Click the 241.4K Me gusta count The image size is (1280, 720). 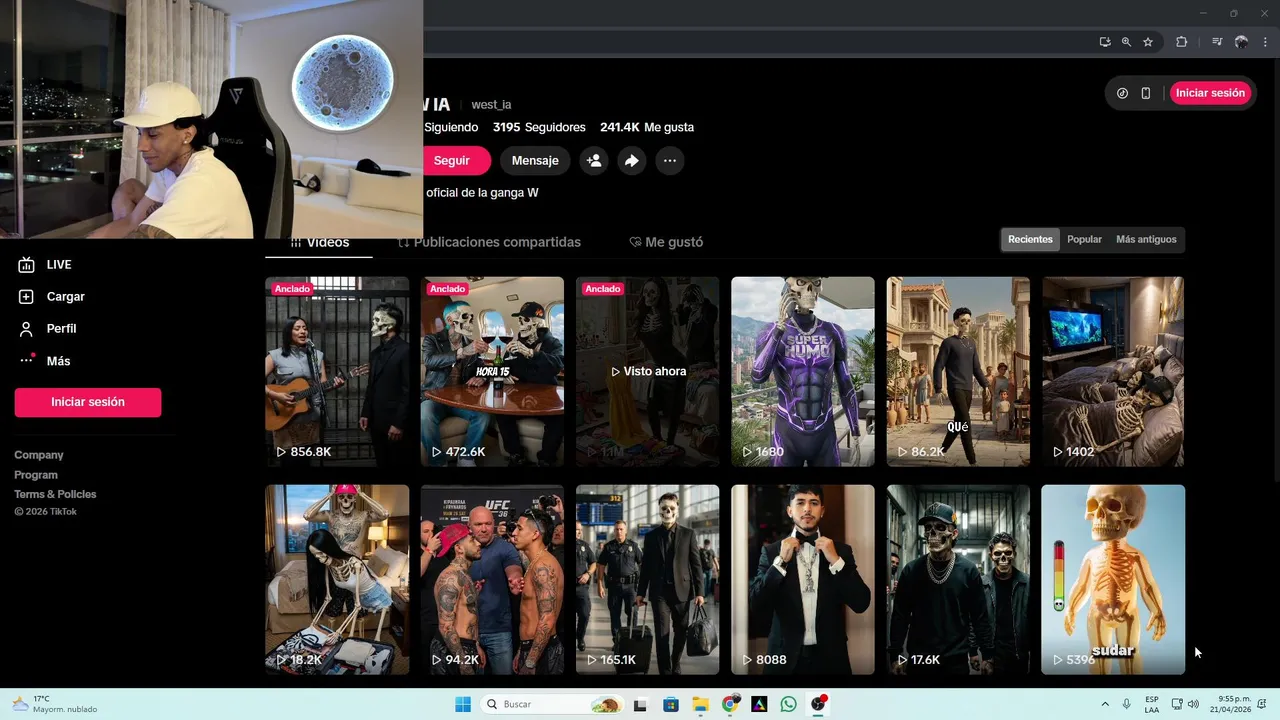pyautogui.click(x=647, y=128)
